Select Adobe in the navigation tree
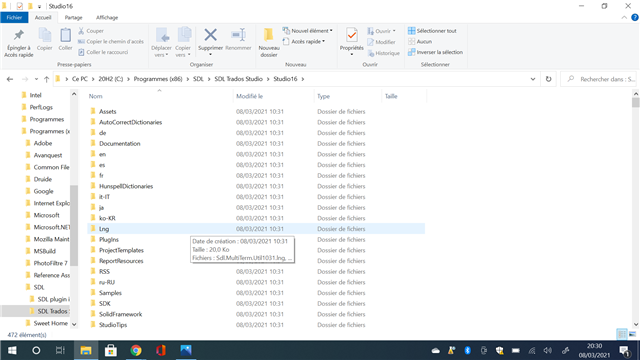Image resolution: width=640 pixels, height=360 pixels. coord(42,143)
